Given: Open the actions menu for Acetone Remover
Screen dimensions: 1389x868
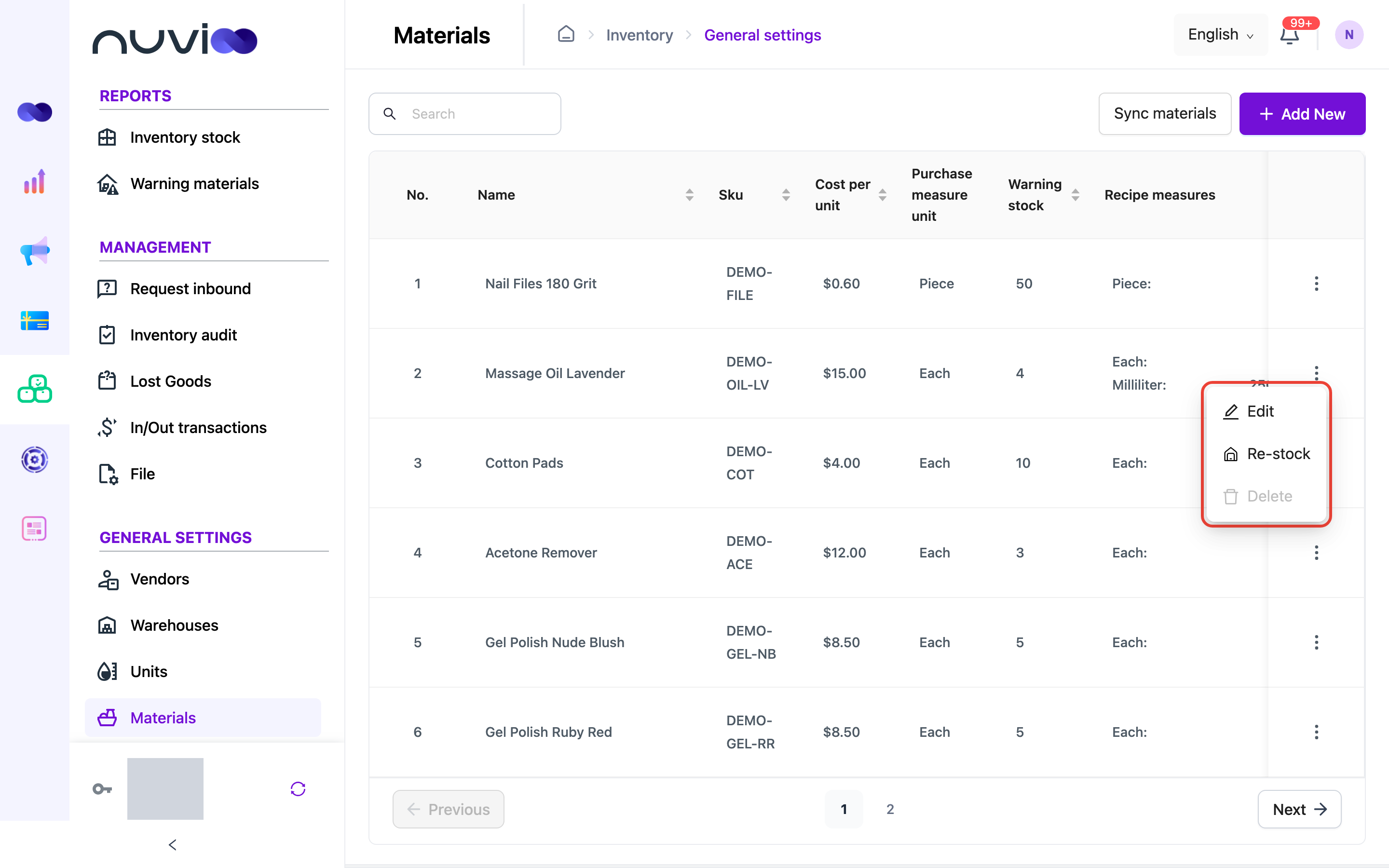Looking at the screenshot, I should (x=1316, y=553).
